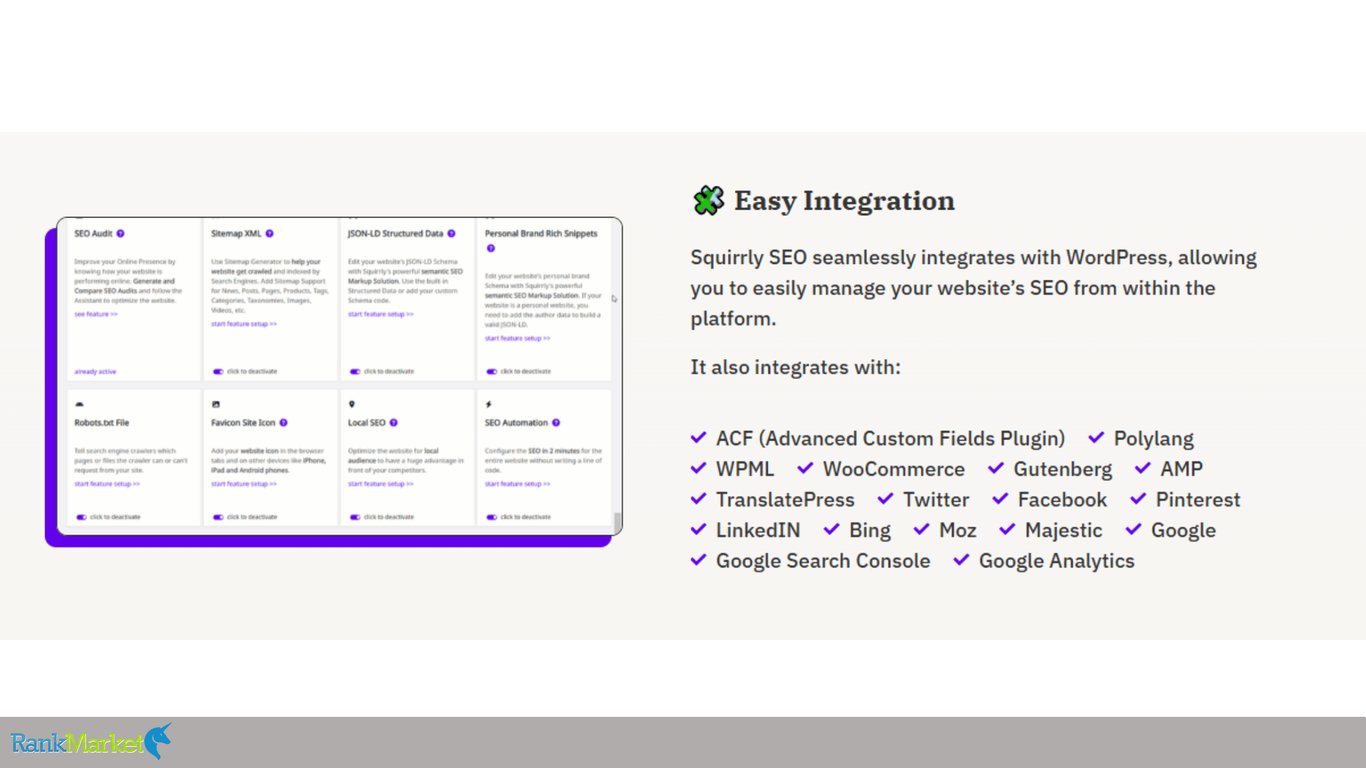Open the help icon beside SEO Audit
The width and height of the screenshot is (1366, 768).
point(120,233)
